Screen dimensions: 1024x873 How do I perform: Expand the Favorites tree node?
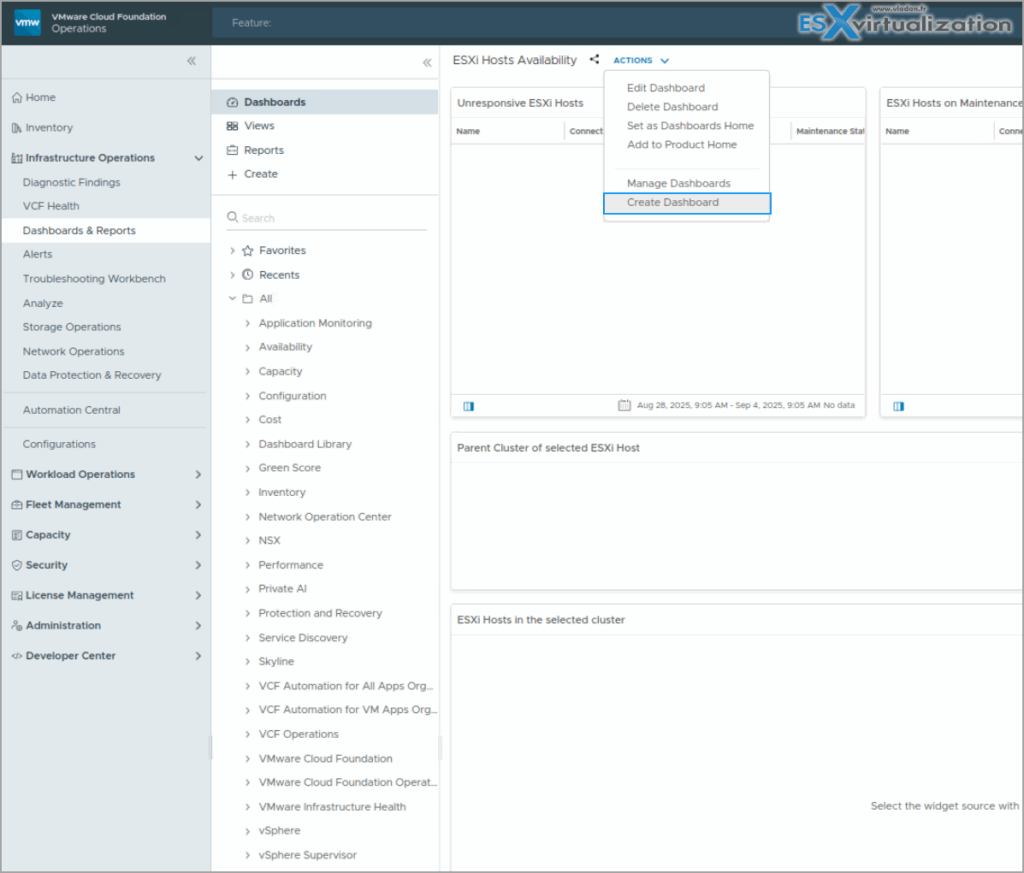232,251
